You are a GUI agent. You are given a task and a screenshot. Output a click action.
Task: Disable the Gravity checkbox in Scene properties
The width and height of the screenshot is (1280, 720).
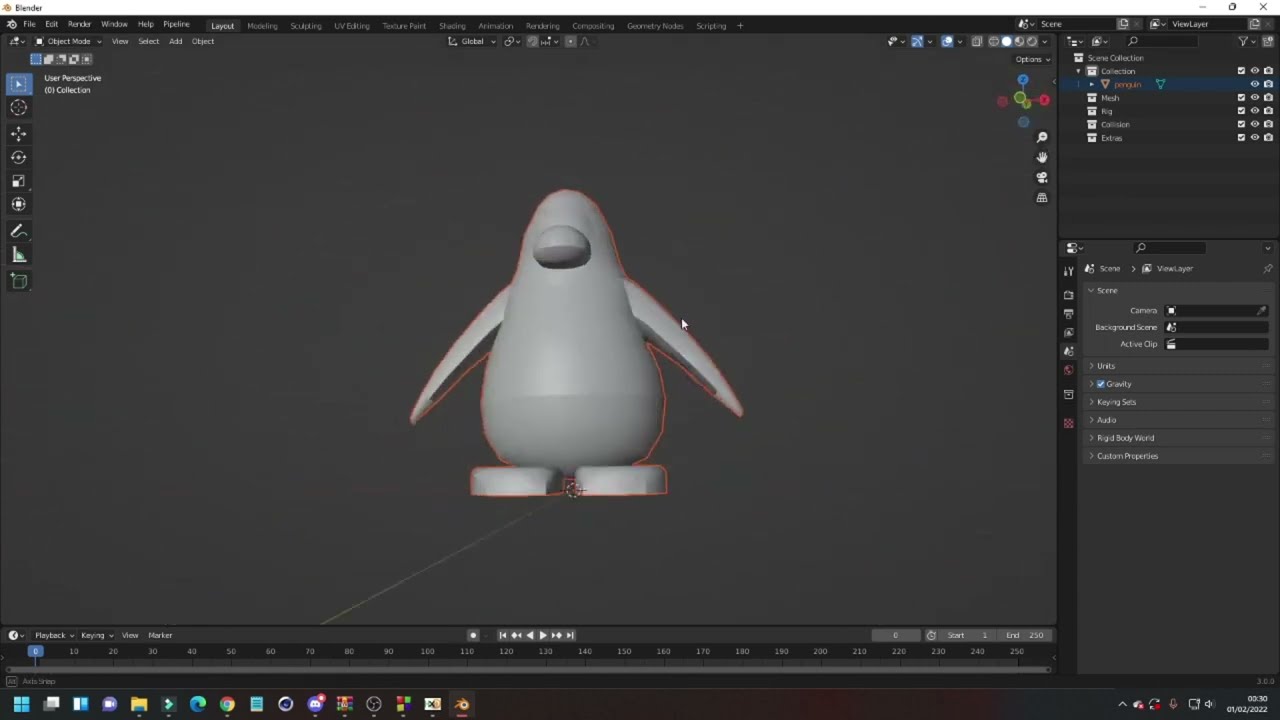tap(1100, 383)
